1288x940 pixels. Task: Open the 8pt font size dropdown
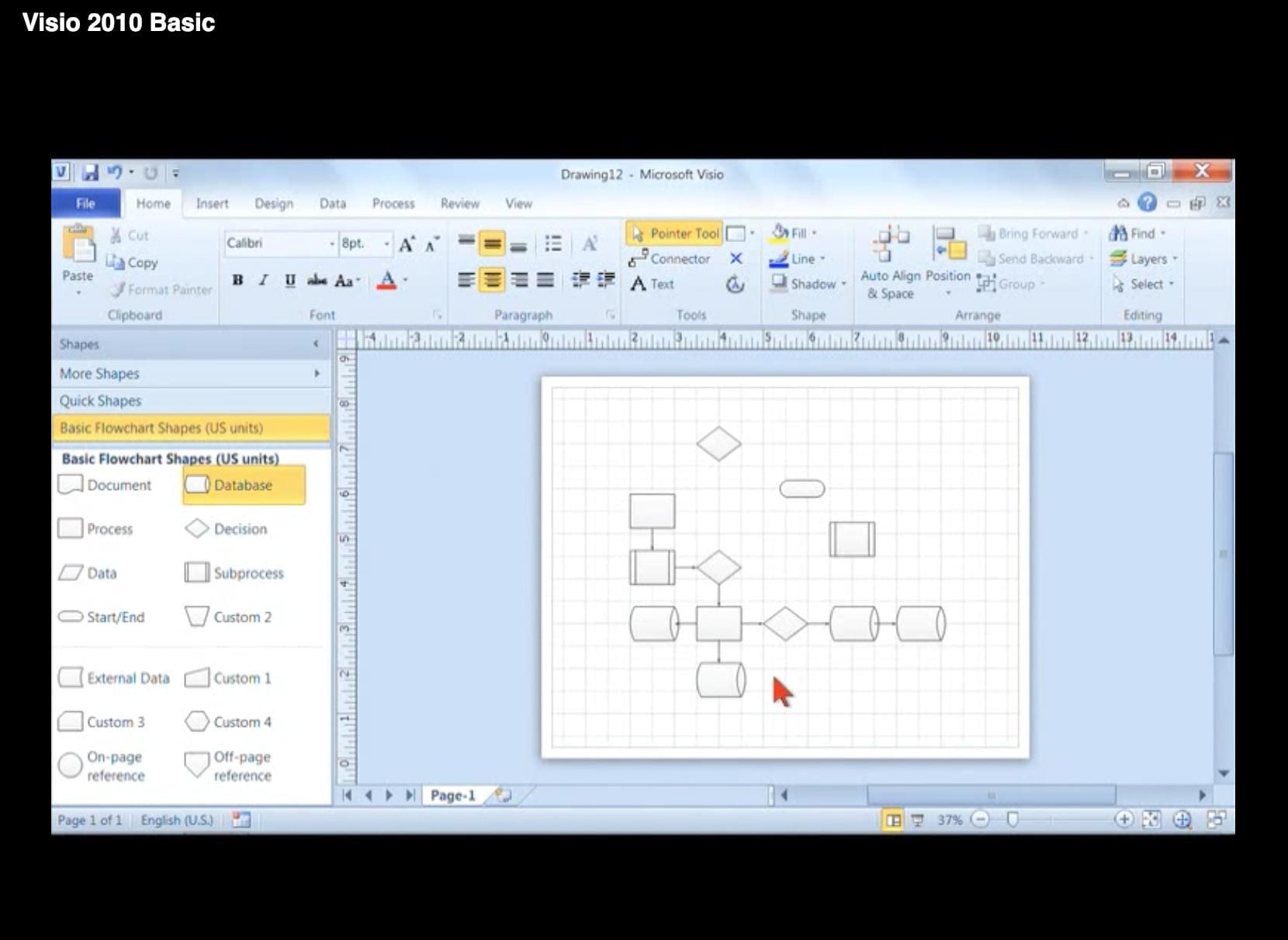click(386, 244)
